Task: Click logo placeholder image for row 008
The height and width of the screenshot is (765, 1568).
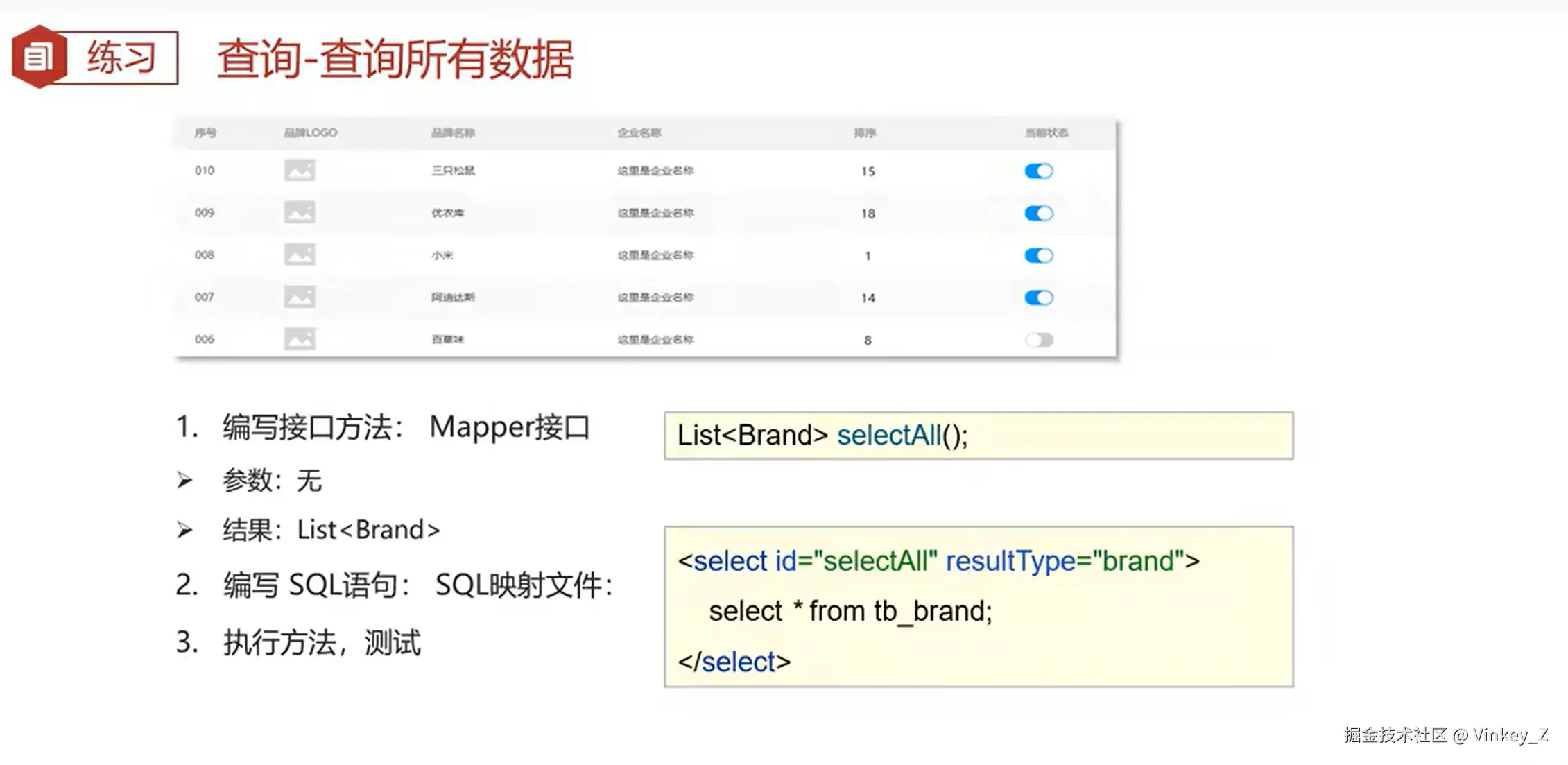Action: pos(300,255)
